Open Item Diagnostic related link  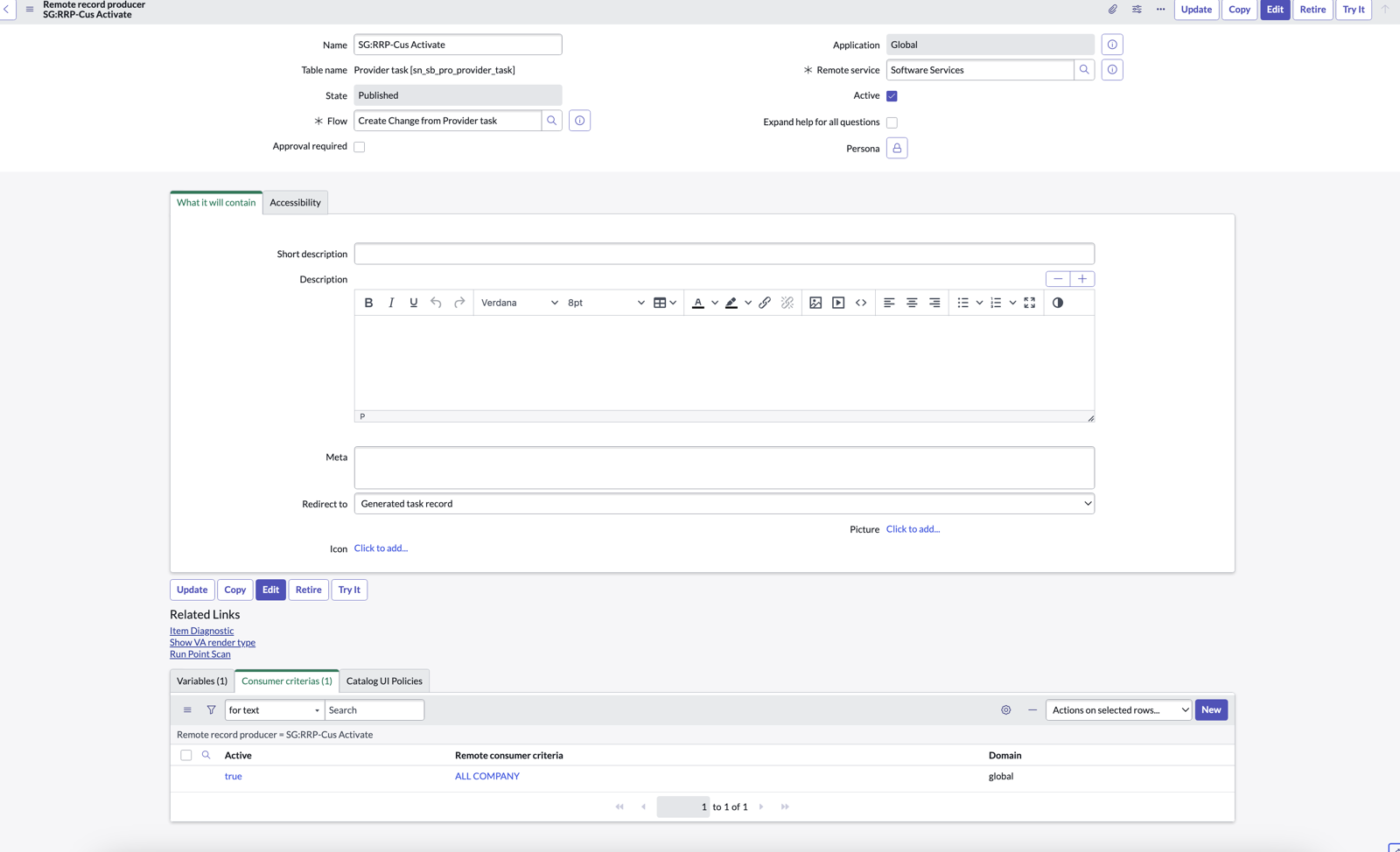click(x=201, y=631)
